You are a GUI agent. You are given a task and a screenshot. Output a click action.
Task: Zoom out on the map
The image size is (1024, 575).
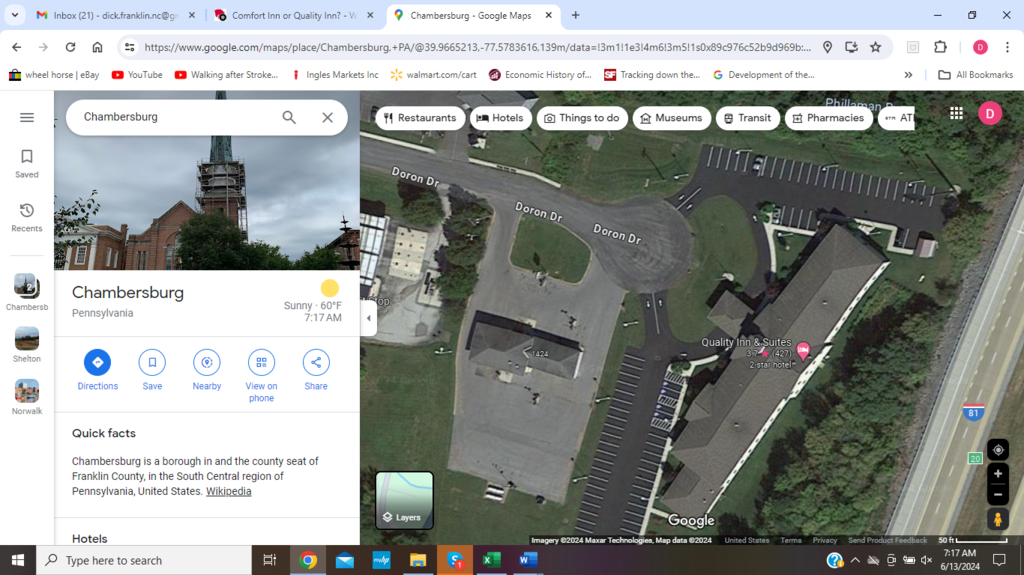coord(998,495)
